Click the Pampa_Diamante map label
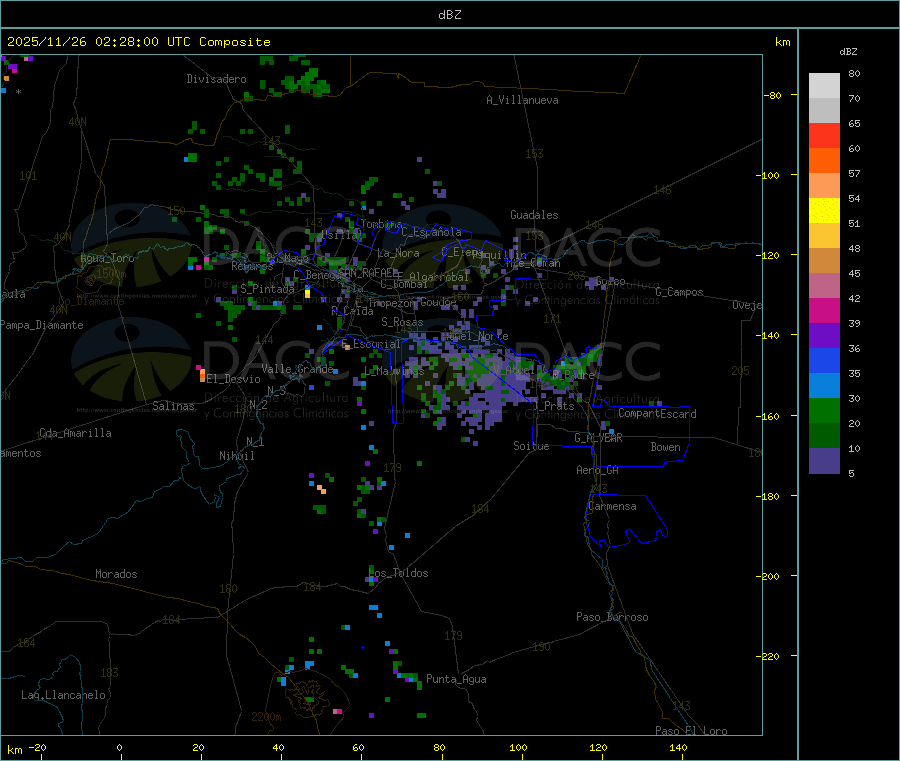 (42, 325)
